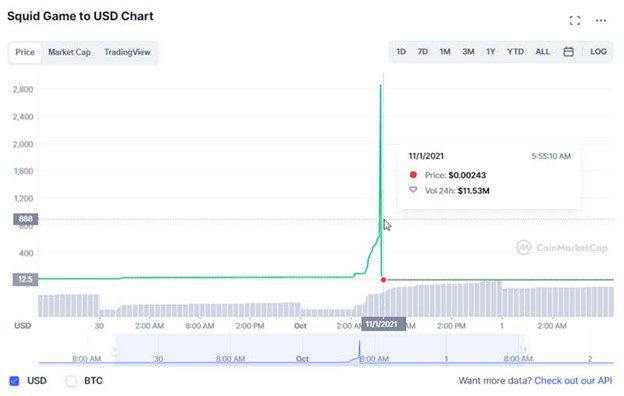Select the 7D time range

422,52
